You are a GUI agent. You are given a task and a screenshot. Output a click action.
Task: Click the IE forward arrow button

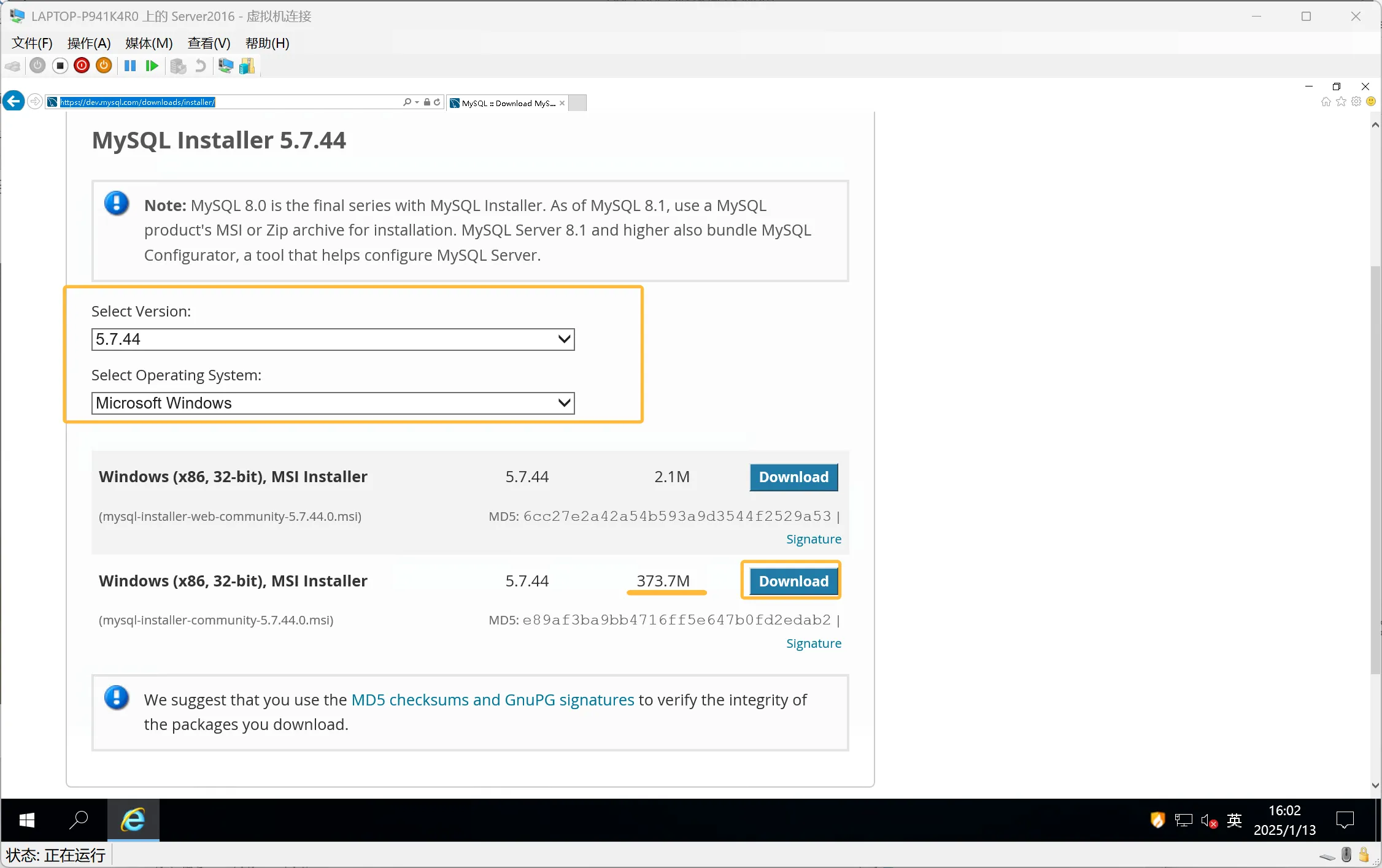coord(35,101)
